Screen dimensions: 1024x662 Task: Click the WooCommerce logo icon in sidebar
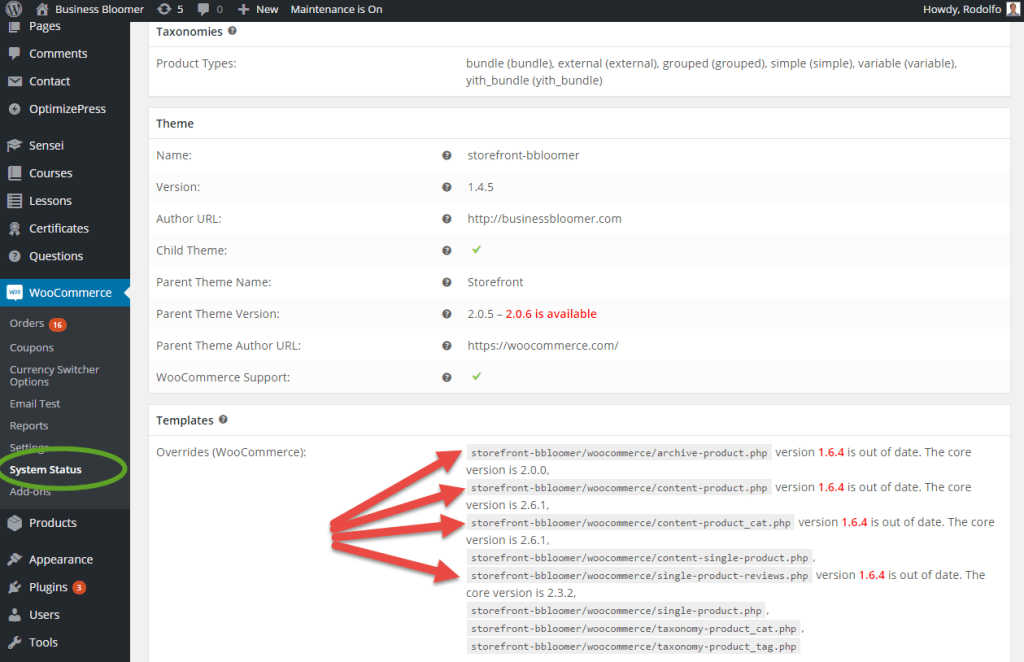pos(14,292)
